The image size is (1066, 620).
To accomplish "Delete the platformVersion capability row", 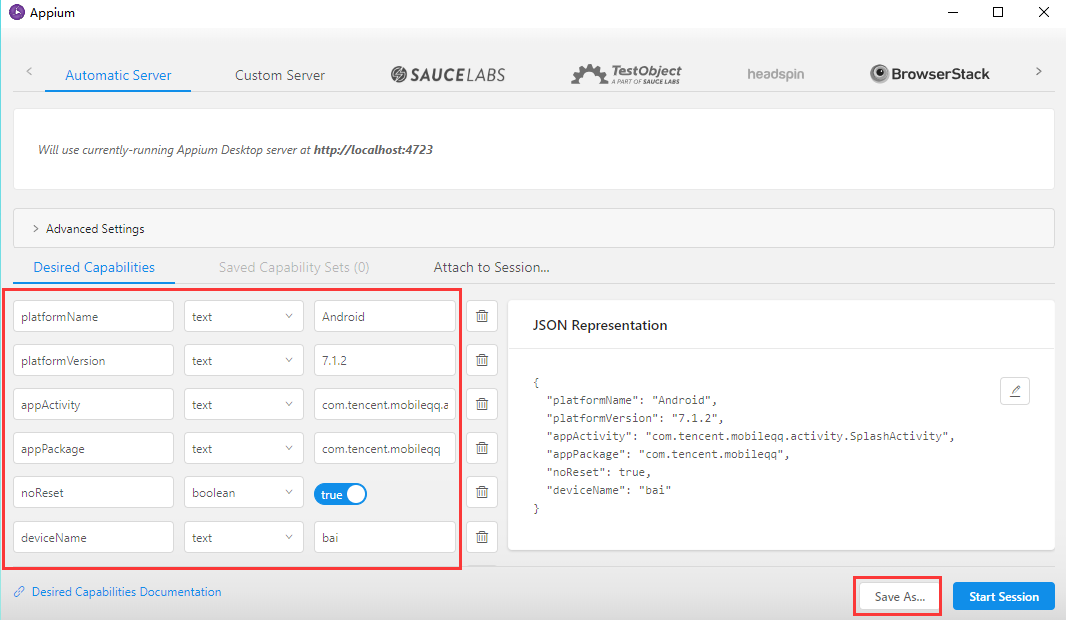I will point(482,360).
